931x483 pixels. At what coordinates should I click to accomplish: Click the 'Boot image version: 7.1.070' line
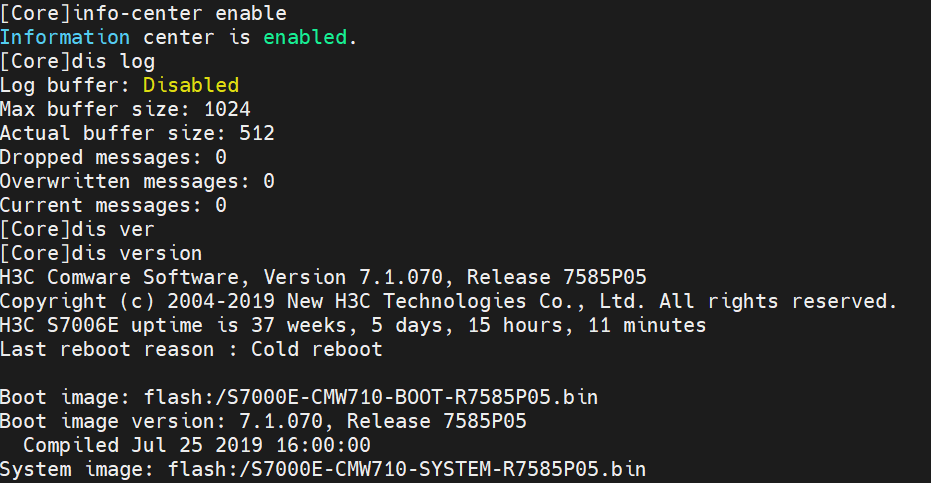tap(263, 421)
